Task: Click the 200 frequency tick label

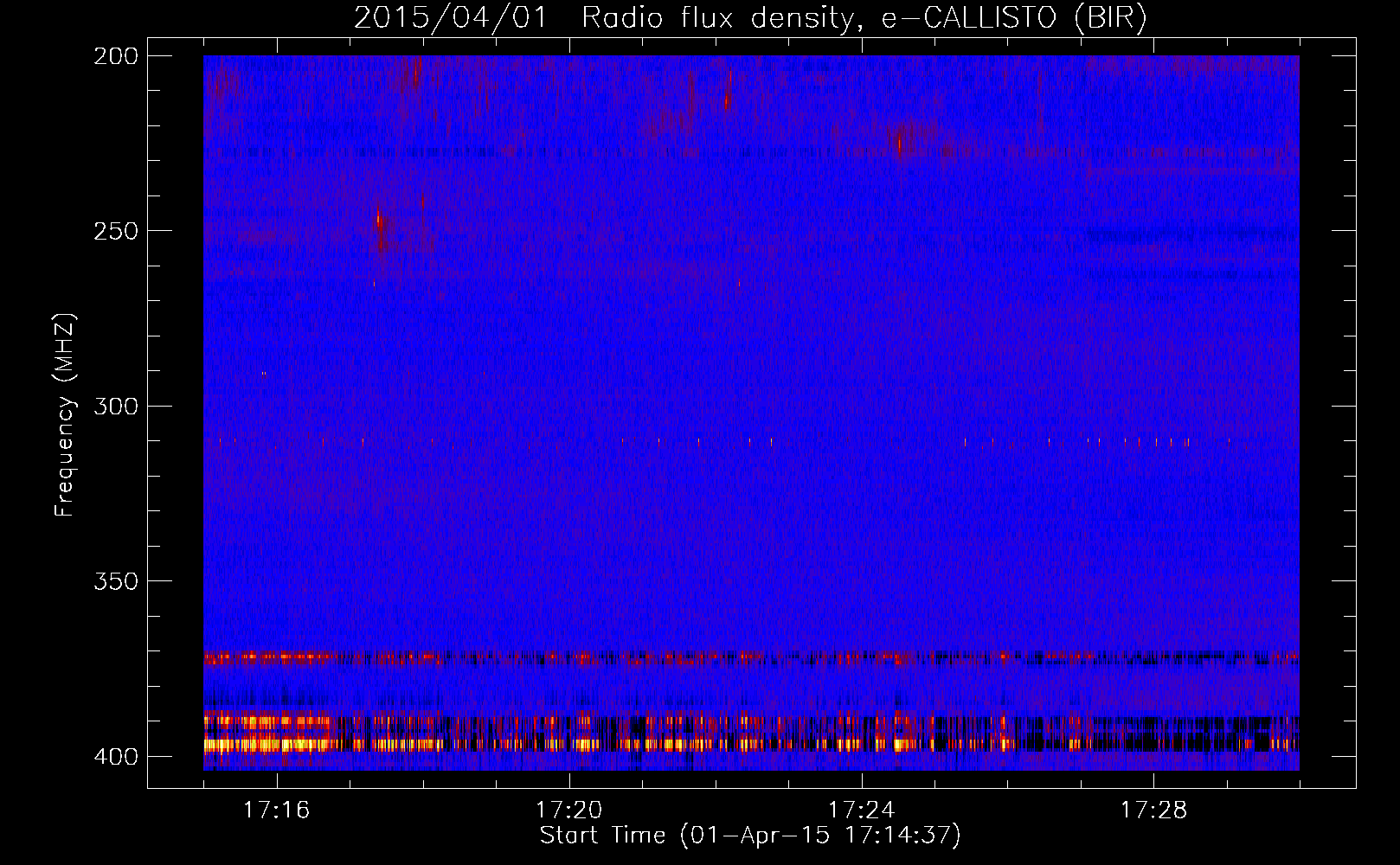Action: coord(116,56)
